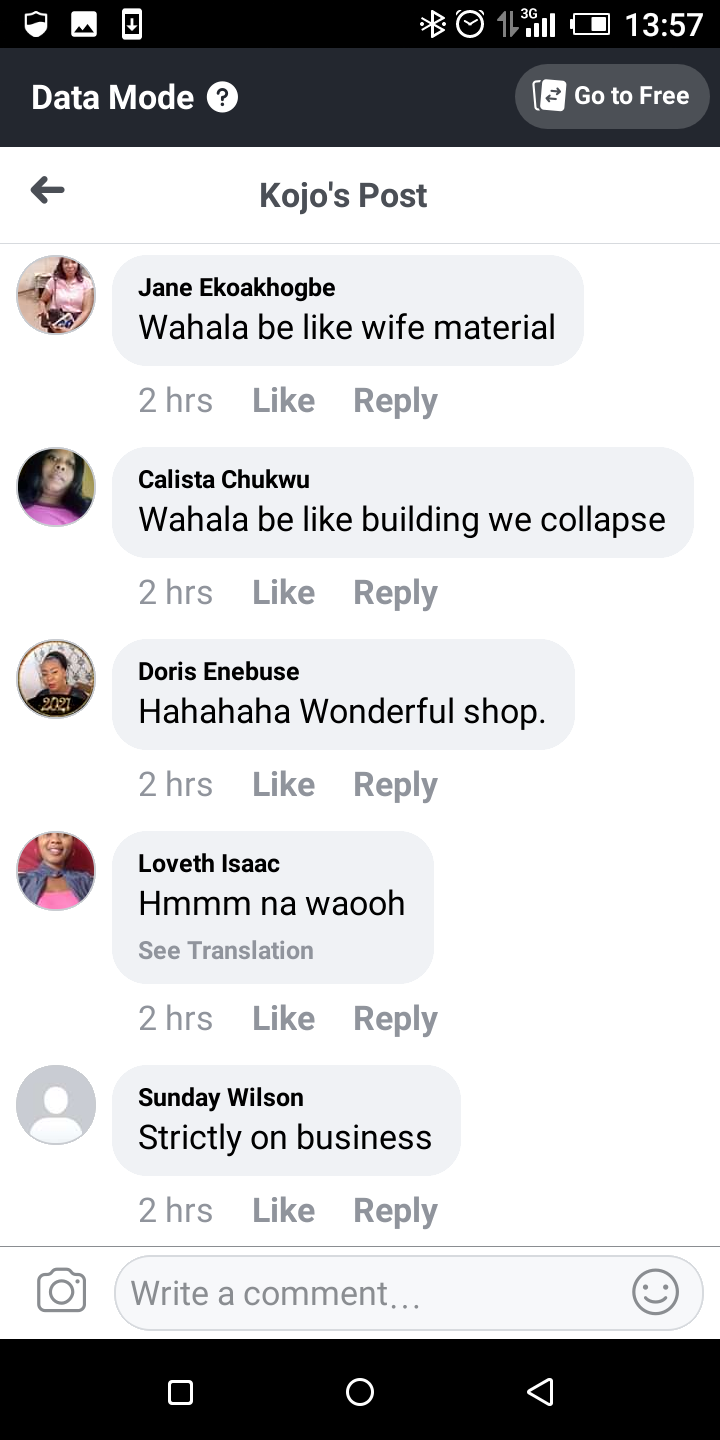
Task: Tap the Write a comment field
Action: (x=409, y=1293)
